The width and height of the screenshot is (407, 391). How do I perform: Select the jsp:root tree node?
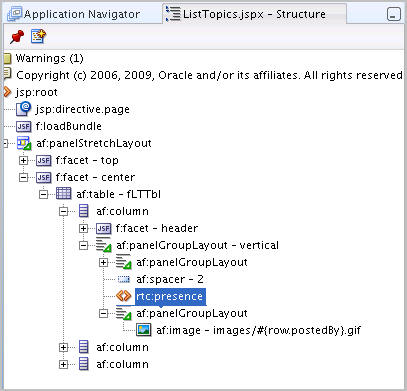(37, 92)
